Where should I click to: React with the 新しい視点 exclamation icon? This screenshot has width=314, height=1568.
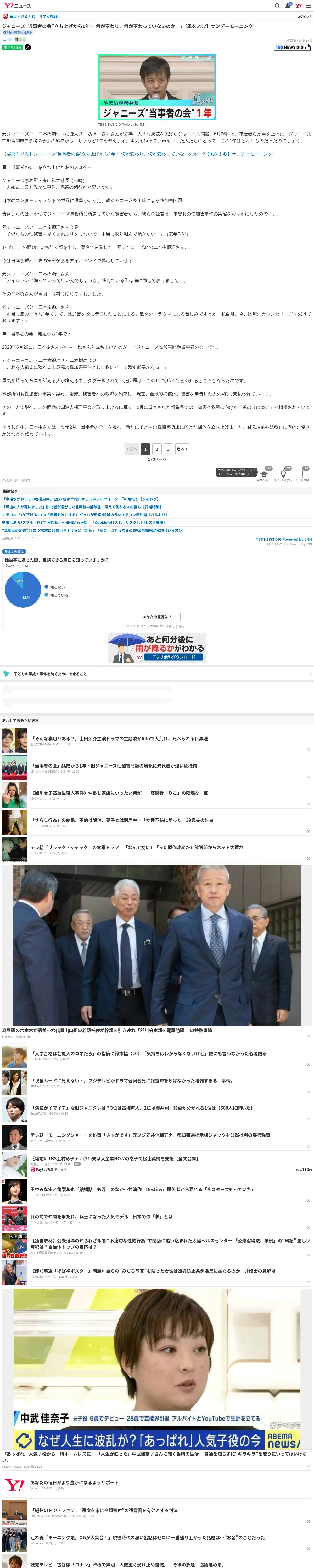(x=302, y=474)
